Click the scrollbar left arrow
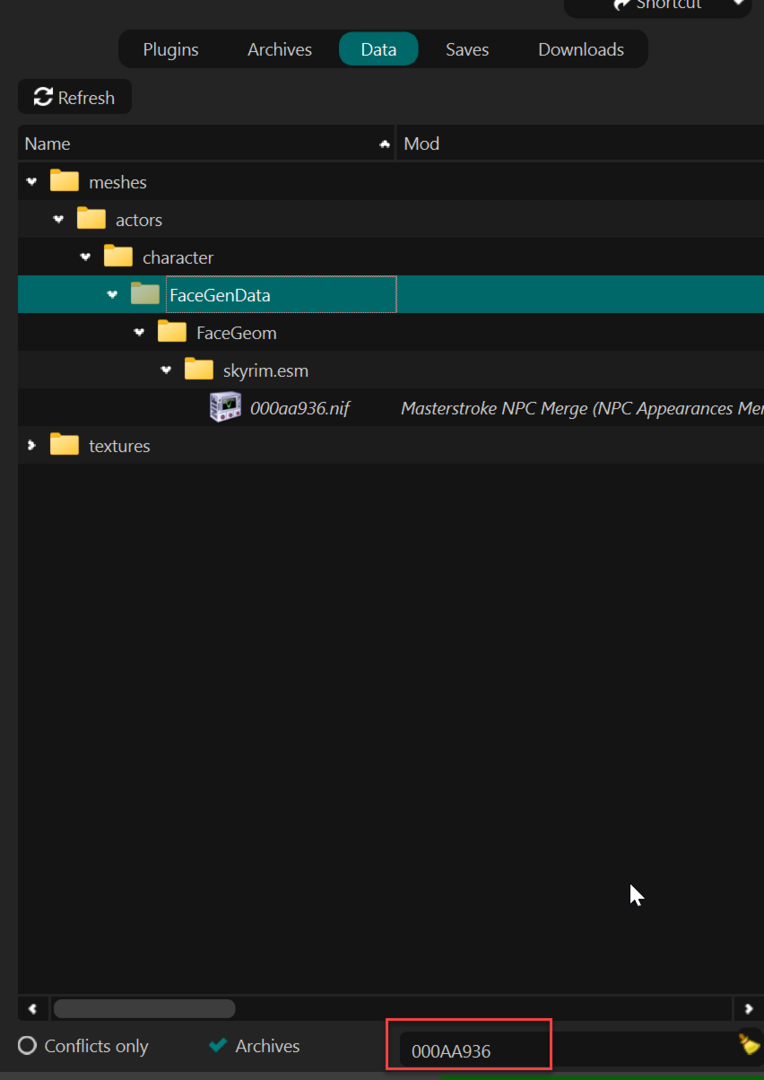This screenshot has height=1080, width=764. (x=32, y=1009)
